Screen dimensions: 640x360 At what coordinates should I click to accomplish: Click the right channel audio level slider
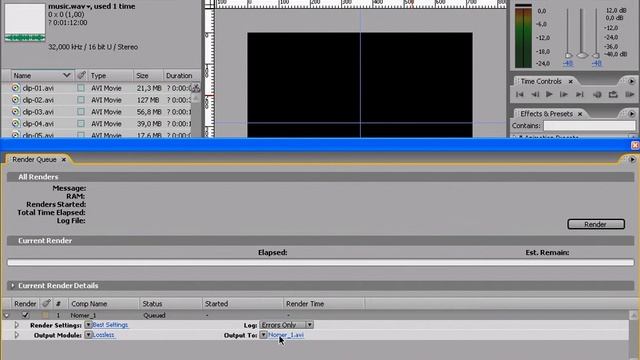[596, 55]
